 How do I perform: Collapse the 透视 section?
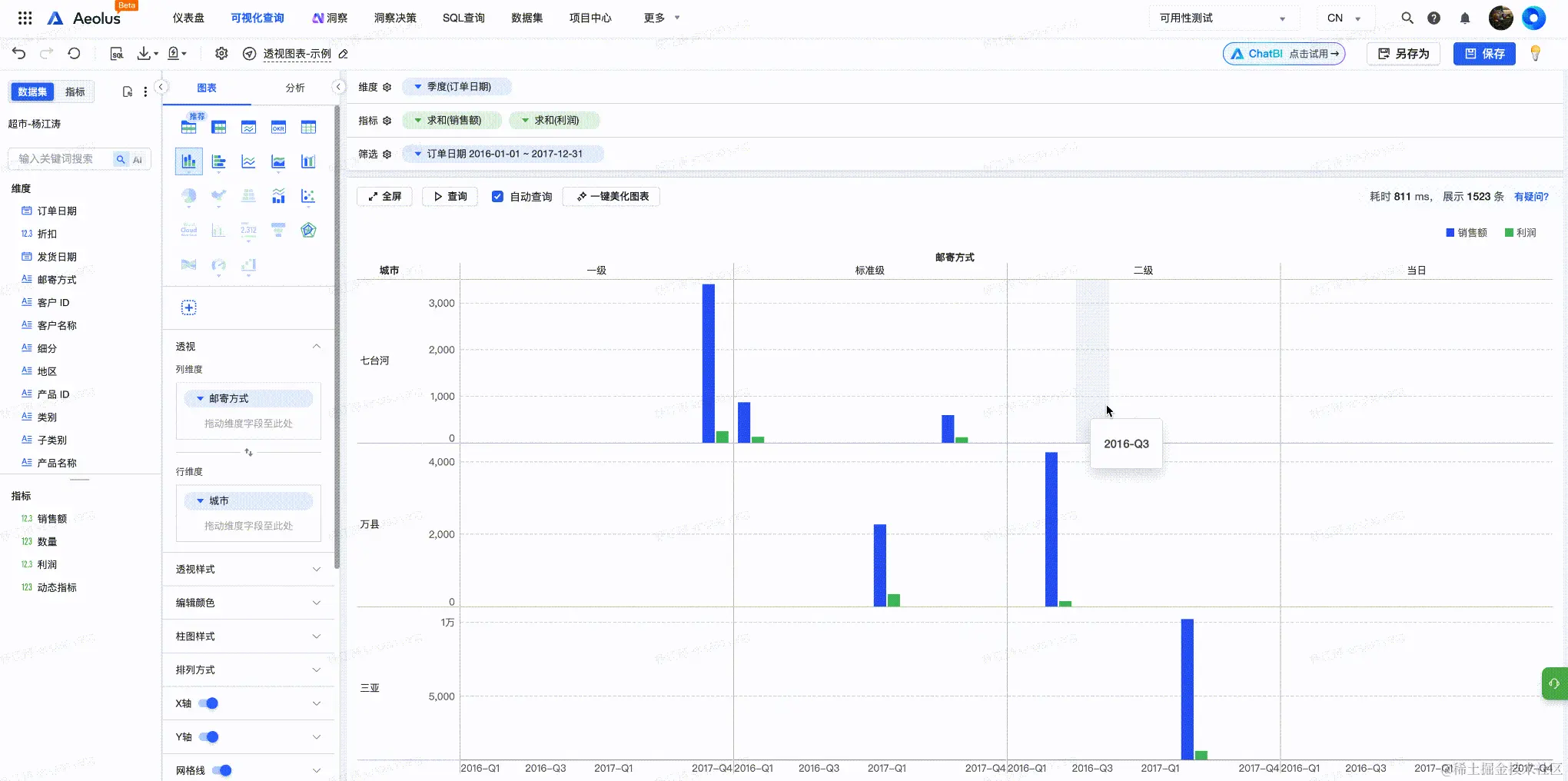tap(317, 347)
